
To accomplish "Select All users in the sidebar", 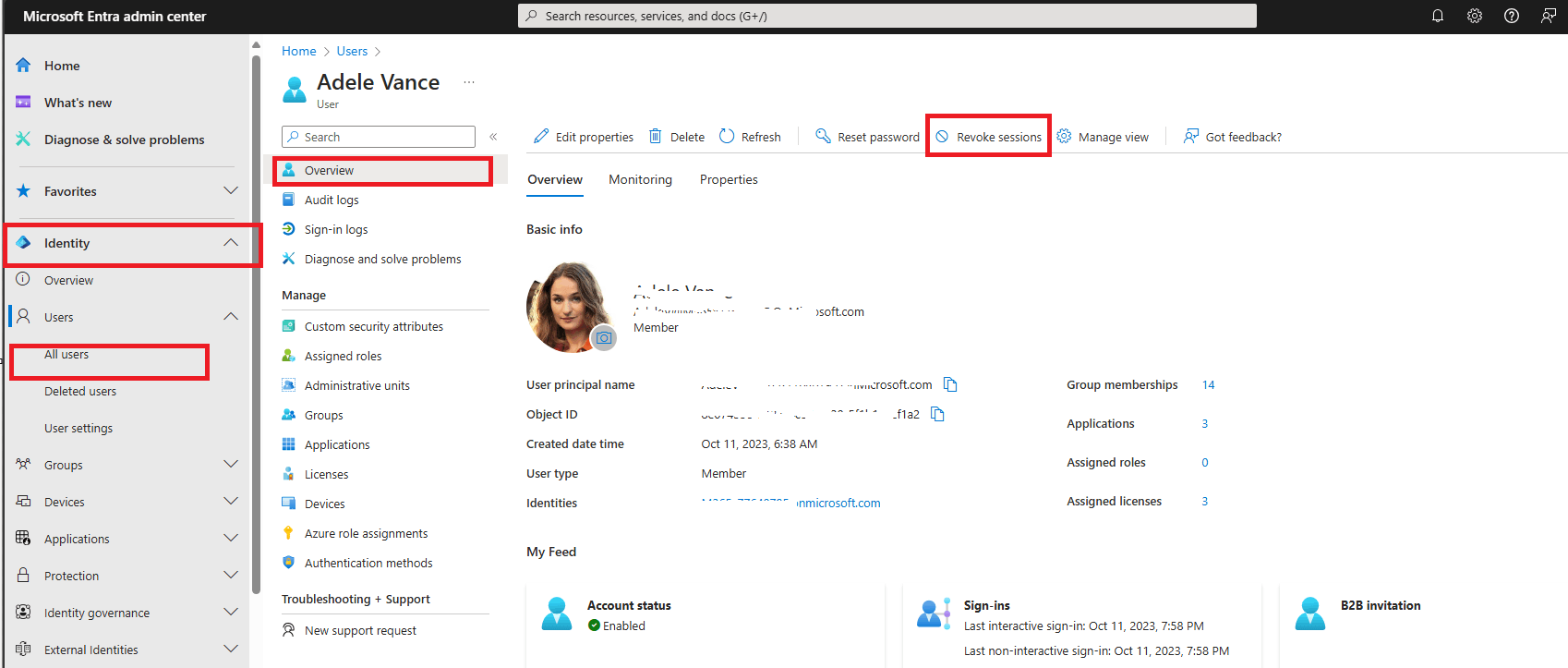I will point(66,354).
